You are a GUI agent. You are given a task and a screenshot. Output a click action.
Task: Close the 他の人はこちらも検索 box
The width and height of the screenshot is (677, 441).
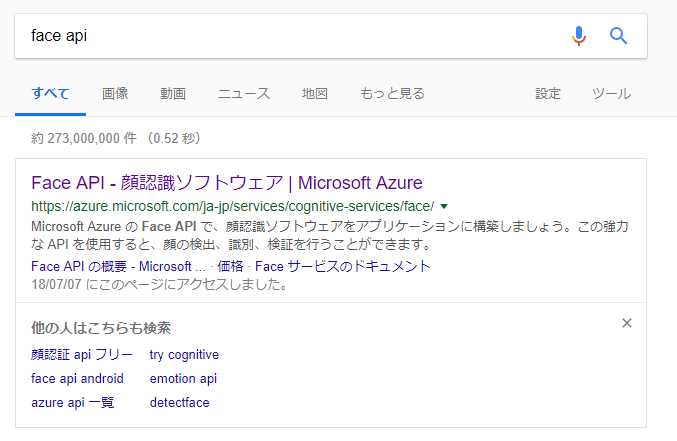coord(627,323)
